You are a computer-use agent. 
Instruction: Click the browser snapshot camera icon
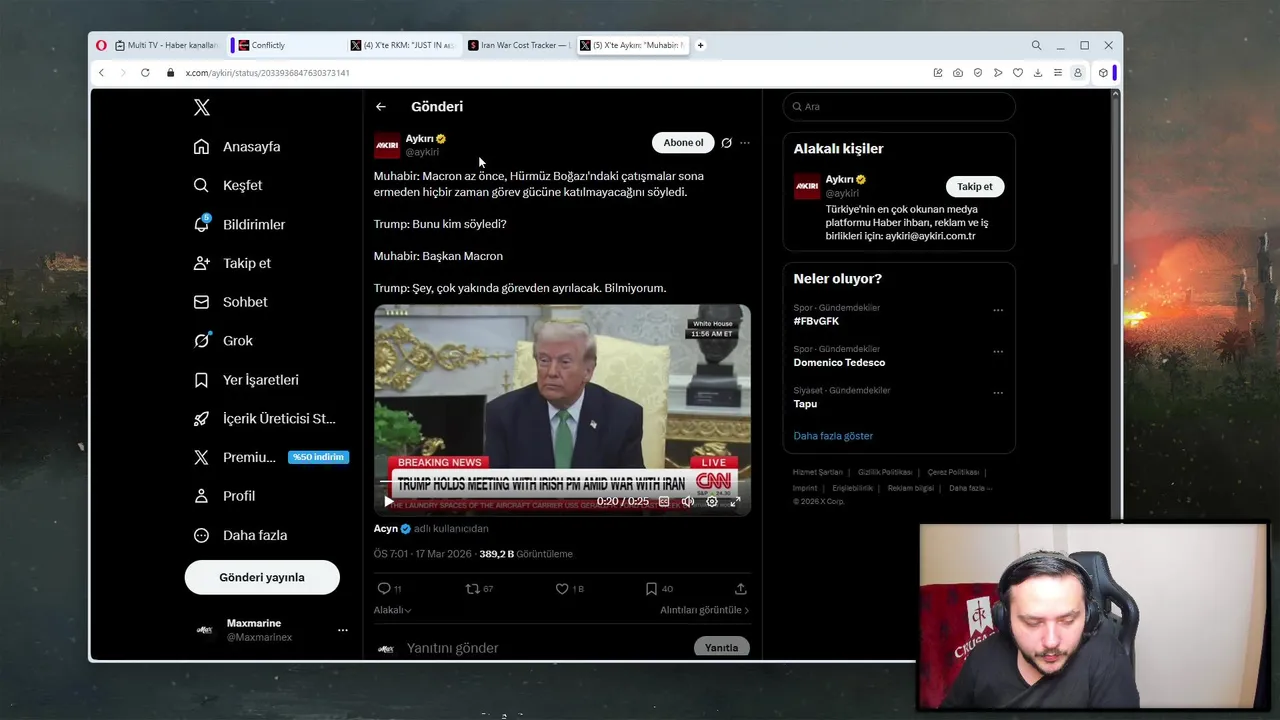pos(958,73)
